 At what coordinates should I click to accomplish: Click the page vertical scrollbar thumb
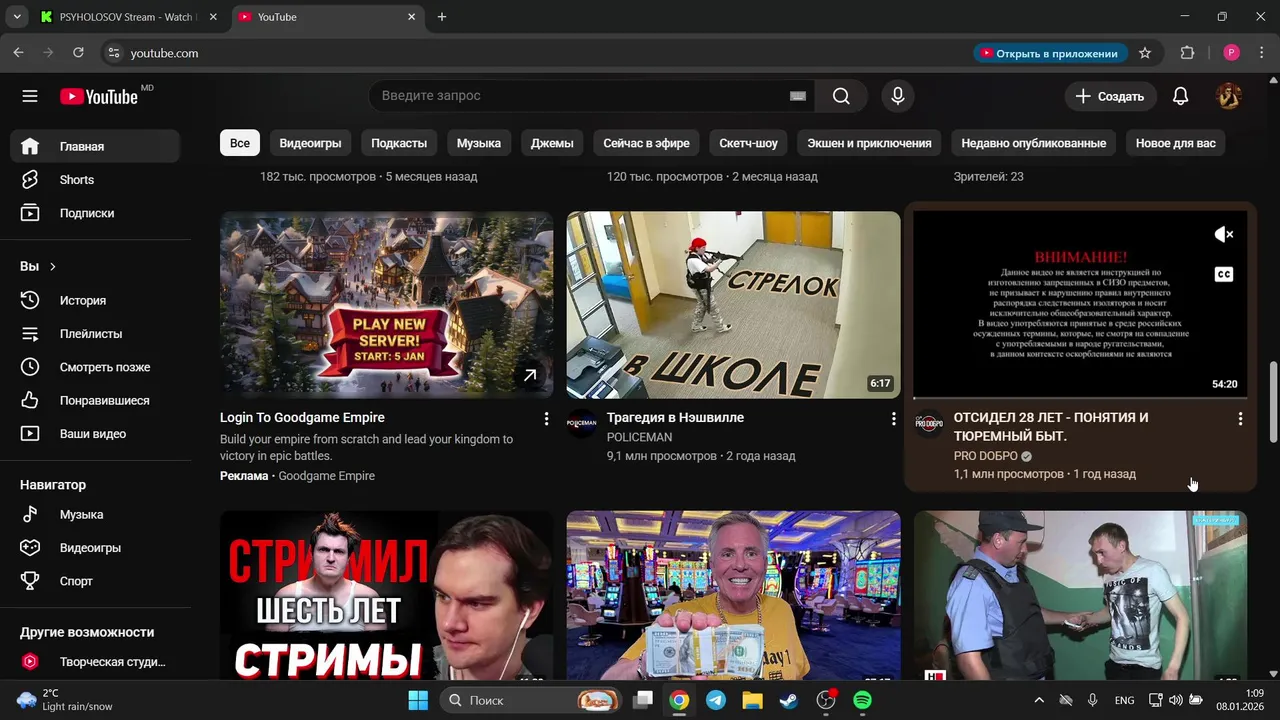(x=1273, y=402)
